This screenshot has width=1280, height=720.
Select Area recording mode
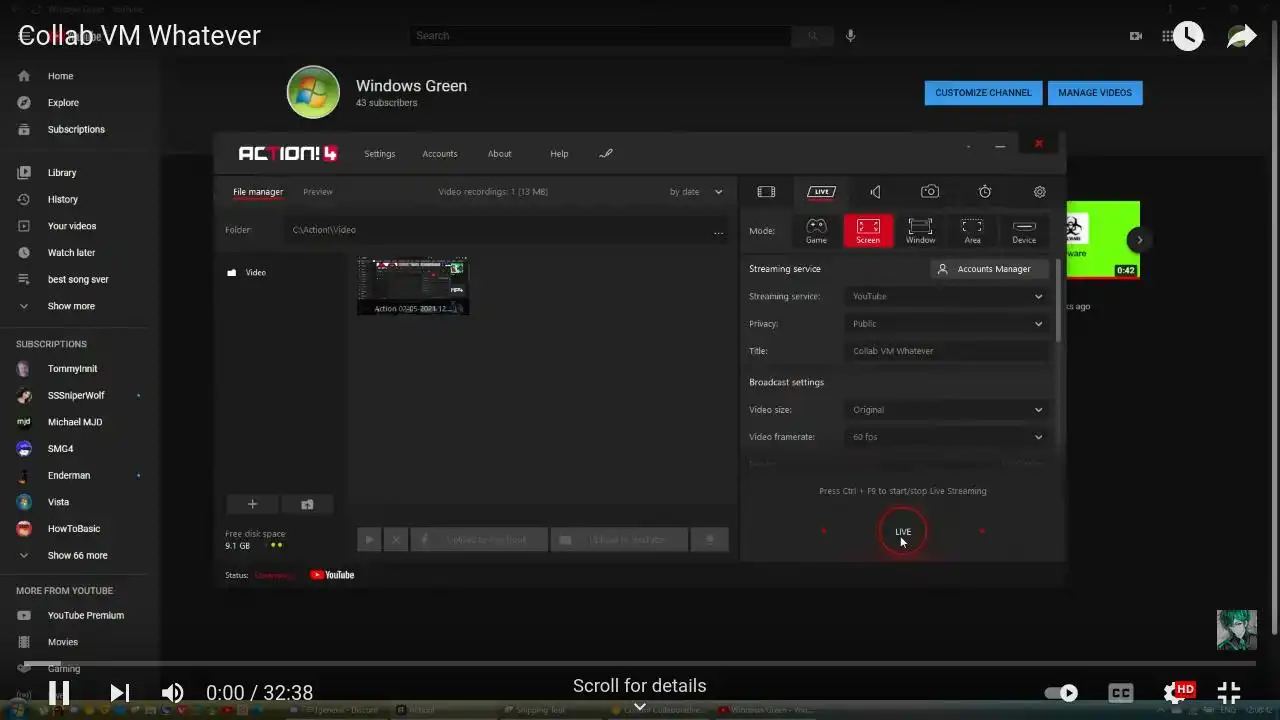click(x=972, y=231)
